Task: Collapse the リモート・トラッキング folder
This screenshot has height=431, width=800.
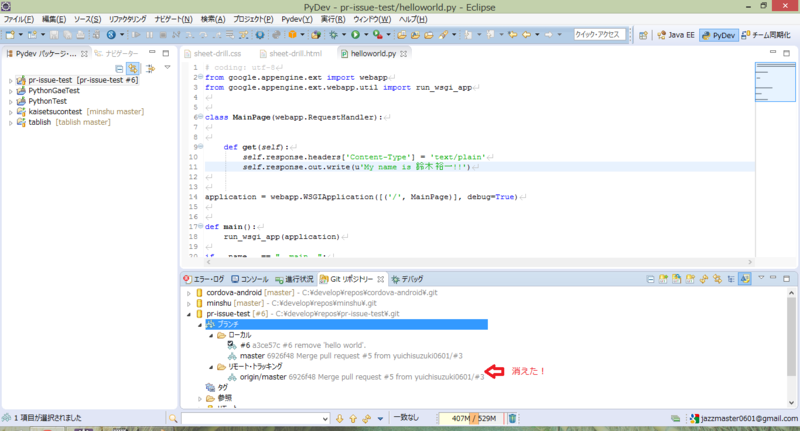Action: click(211, 367)
